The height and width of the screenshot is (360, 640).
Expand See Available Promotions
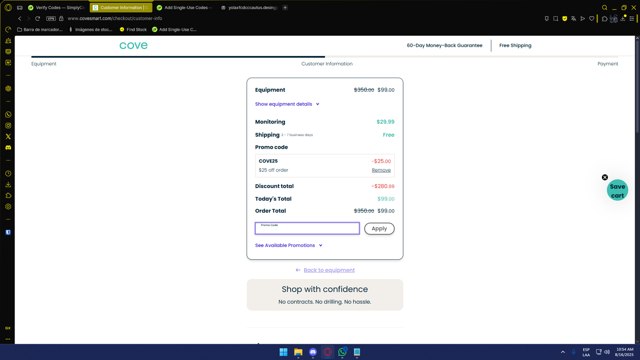click(289, 245)
